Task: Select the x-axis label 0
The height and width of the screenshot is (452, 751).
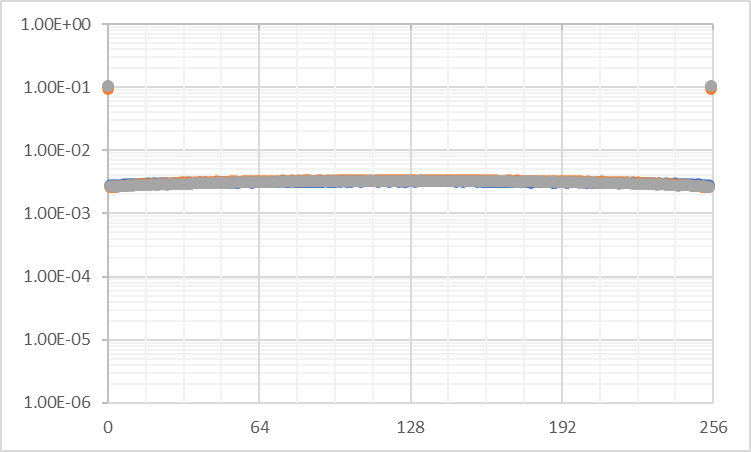Action: (108, 427)
